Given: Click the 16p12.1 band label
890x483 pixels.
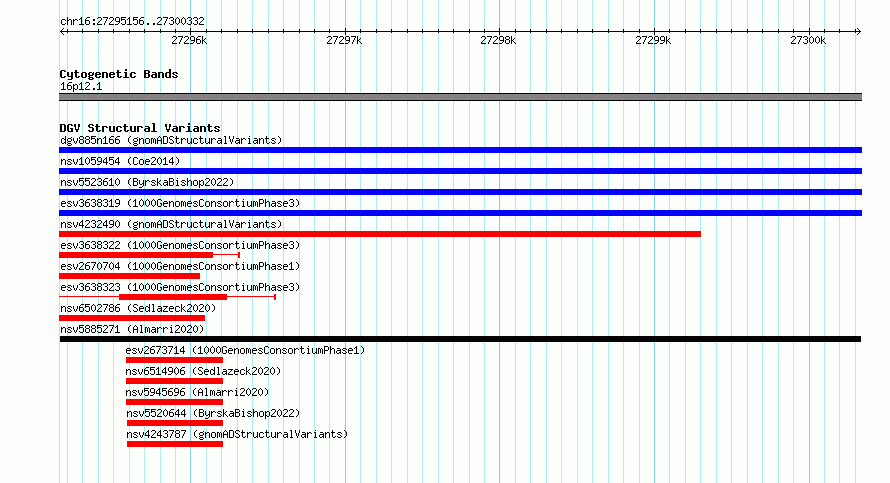Looking at the screenshot, I should [81, 86].
